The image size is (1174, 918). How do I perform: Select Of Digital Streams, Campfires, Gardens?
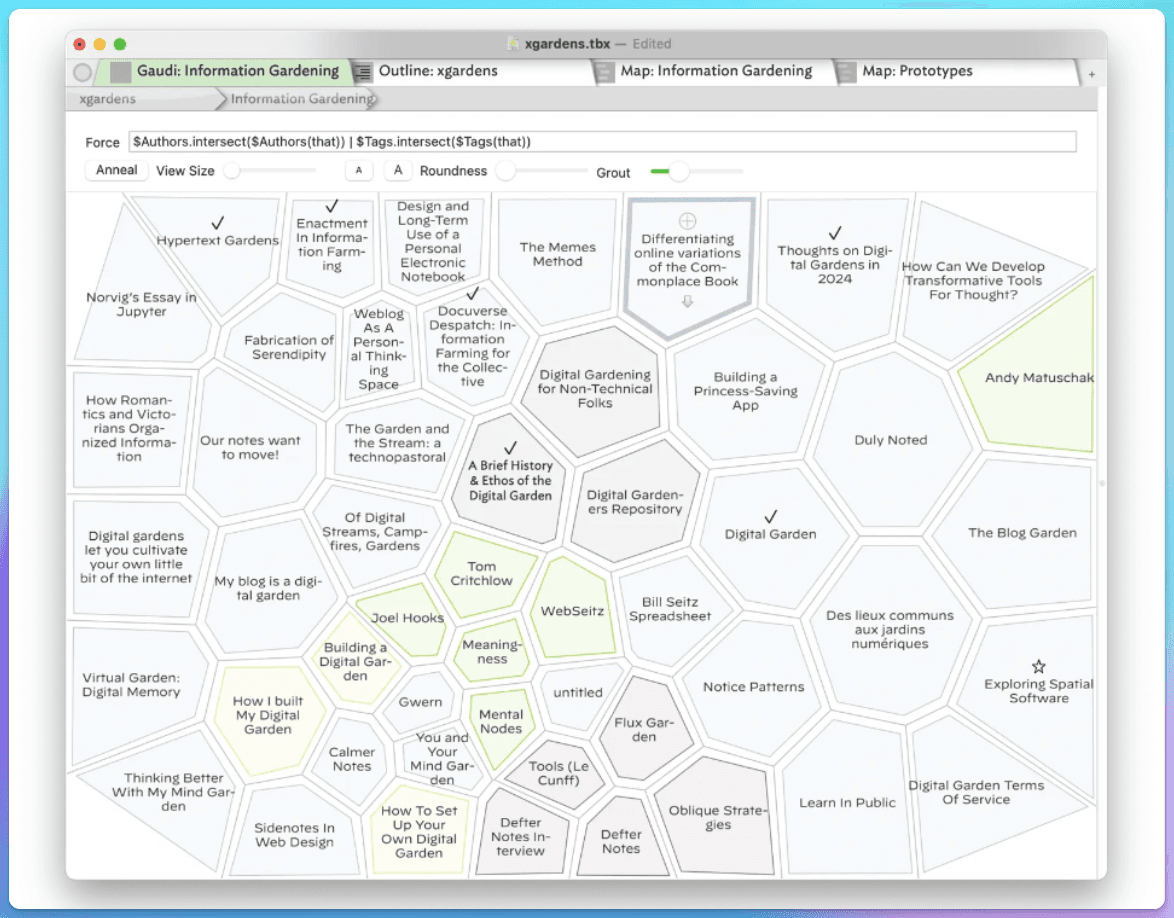click(x=375, y=532)
